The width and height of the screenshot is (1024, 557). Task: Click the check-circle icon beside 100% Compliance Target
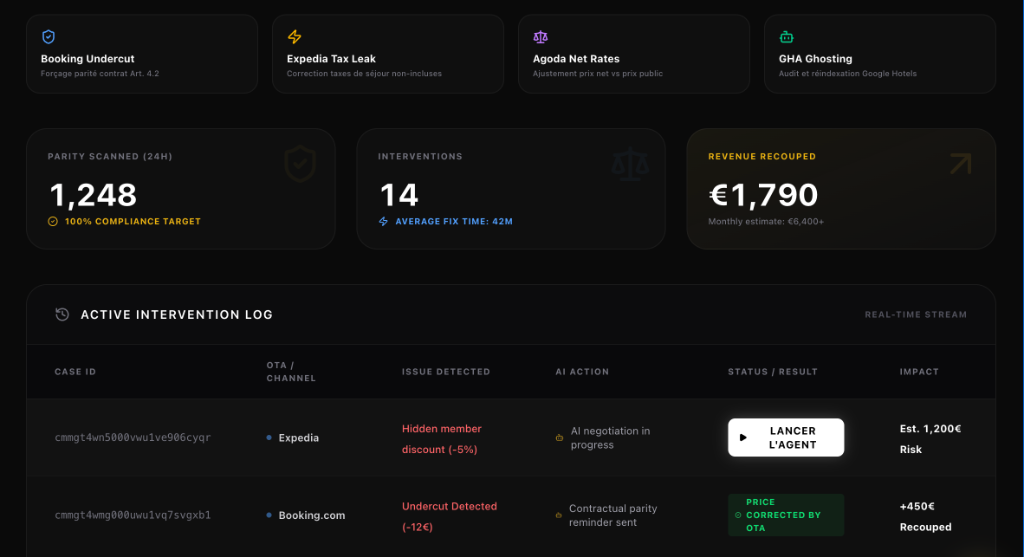(53, 221)
